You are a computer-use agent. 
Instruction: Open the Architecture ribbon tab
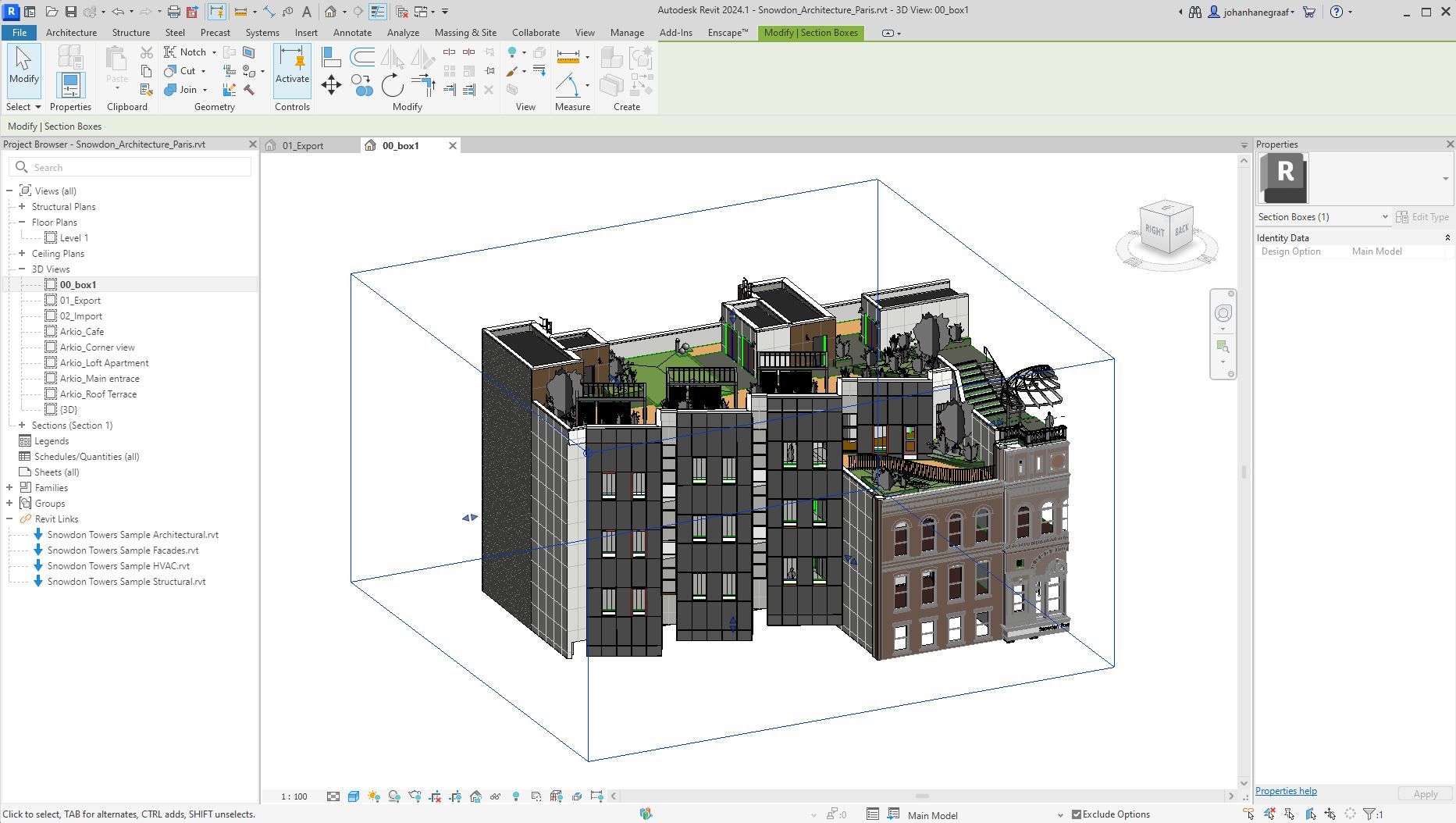(x=71, y=33)
